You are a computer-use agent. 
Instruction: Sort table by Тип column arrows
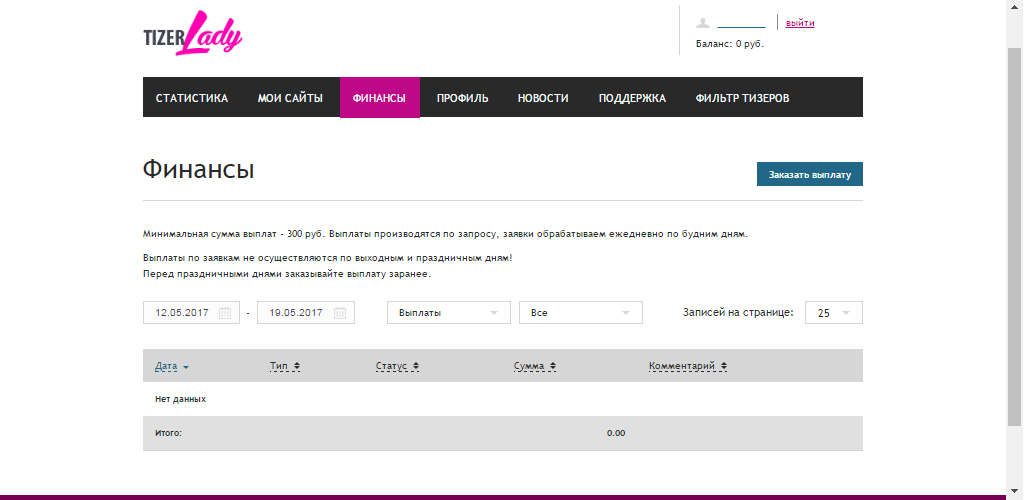pyautogui.click(x=296, y=367)
